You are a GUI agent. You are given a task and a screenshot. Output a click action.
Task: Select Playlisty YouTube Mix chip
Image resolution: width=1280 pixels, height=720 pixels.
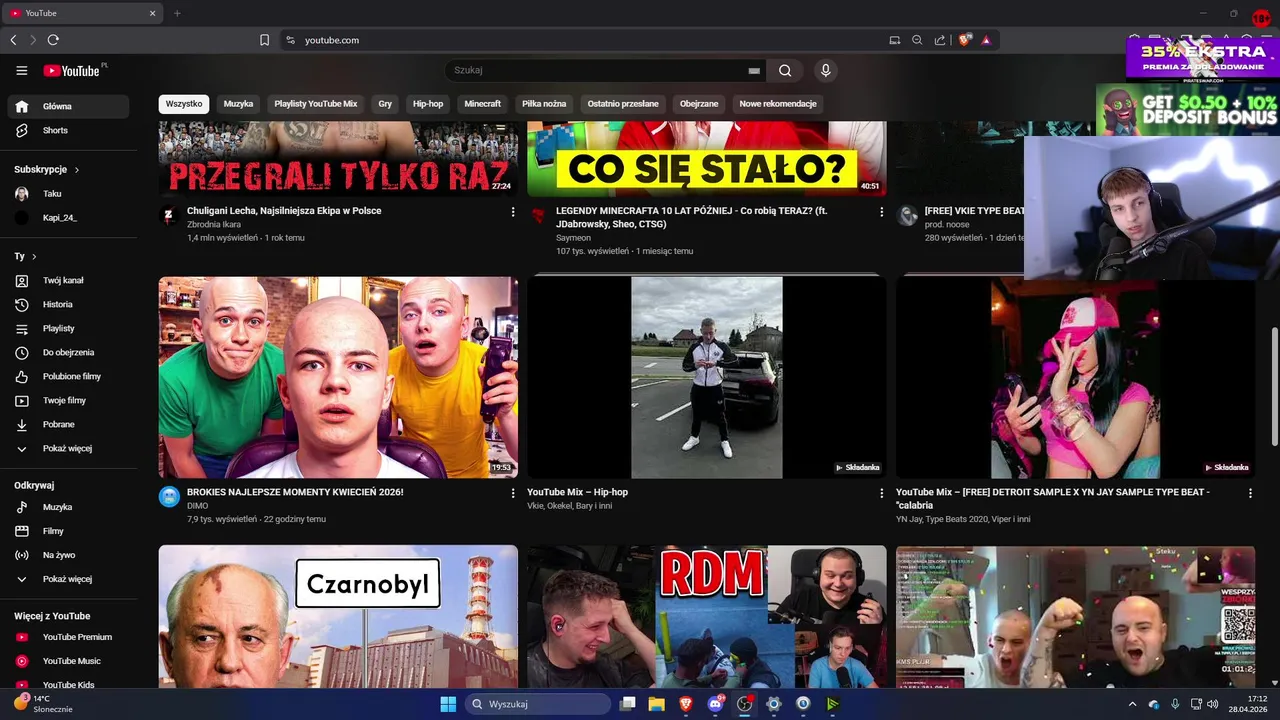(x=316, y=104)
